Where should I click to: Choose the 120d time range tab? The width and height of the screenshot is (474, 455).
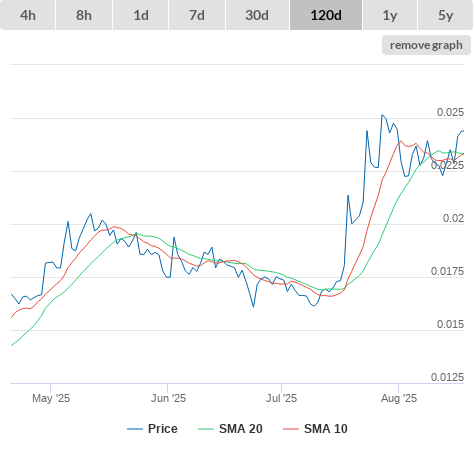tap(326, 15)
